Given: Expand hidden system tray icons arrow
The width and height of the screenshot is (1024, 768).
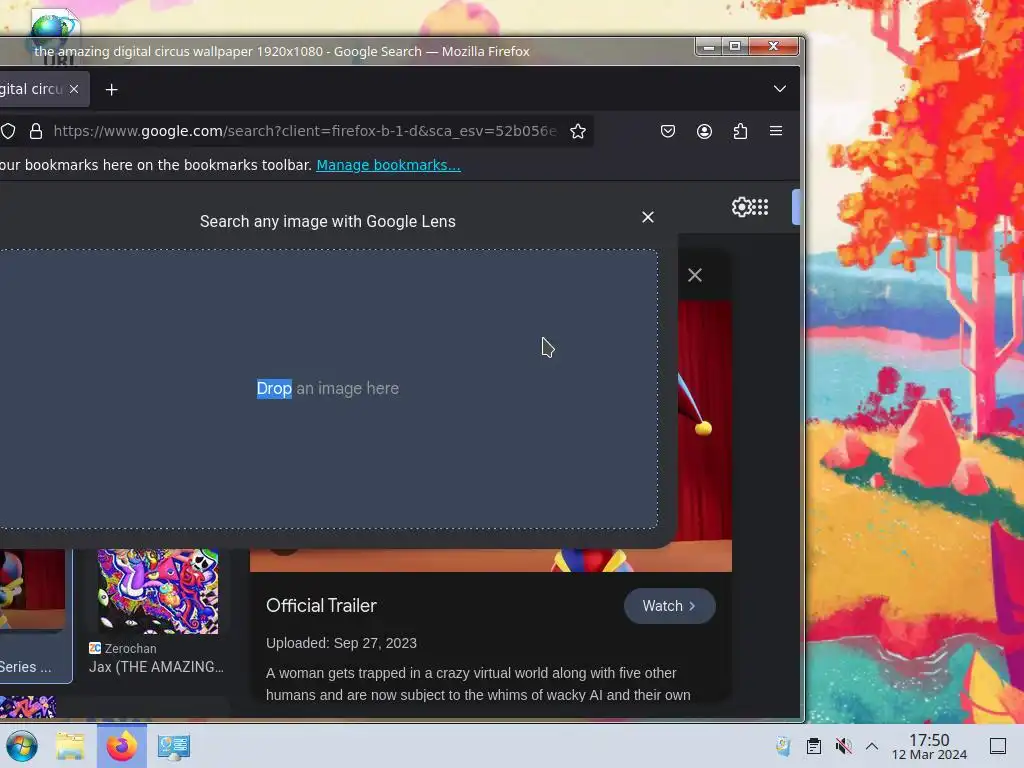Looking at the screenshot, I should point(872,746).
